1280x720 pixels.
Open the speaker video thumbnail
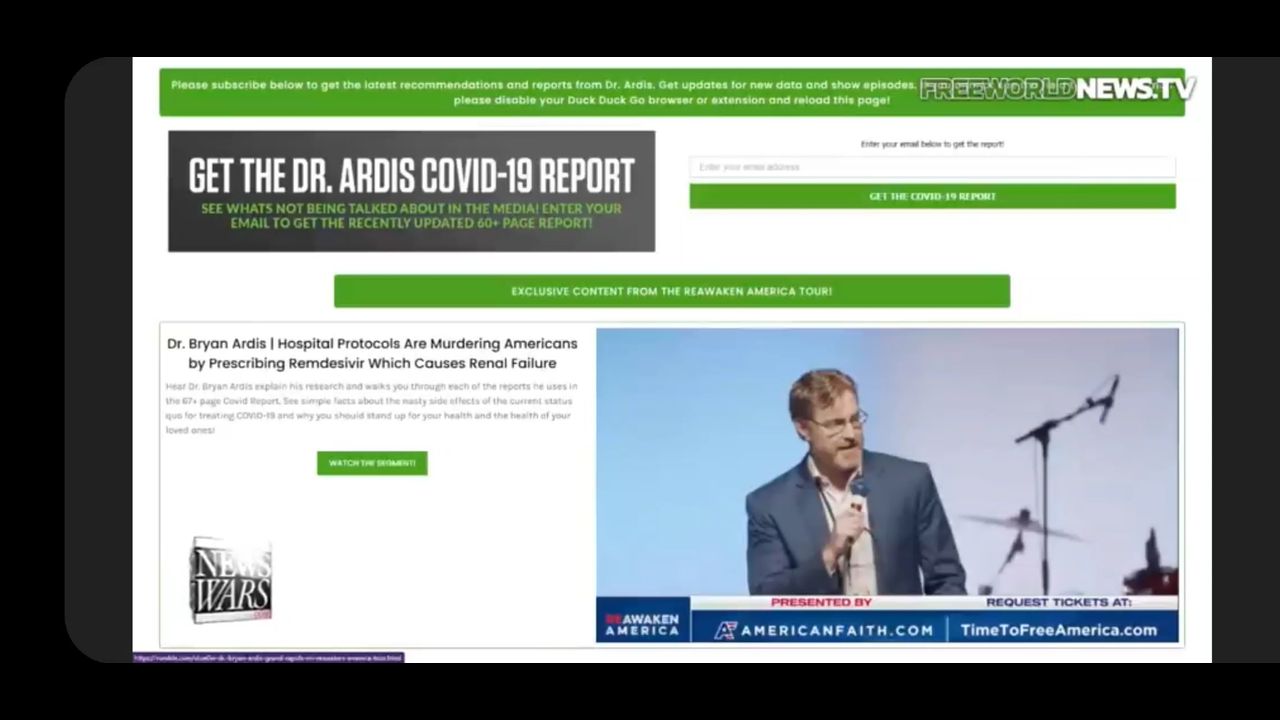[886, 460]
